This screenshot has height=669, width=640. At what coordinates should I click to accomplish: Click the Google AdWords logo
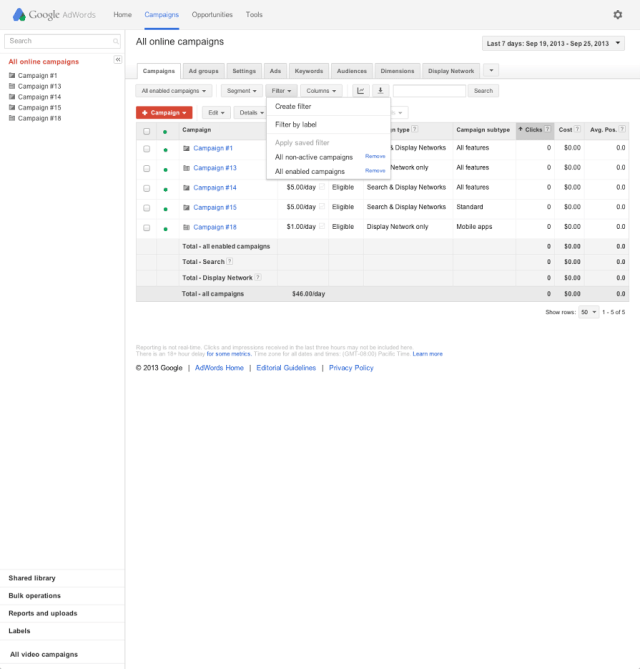(54, 15)
